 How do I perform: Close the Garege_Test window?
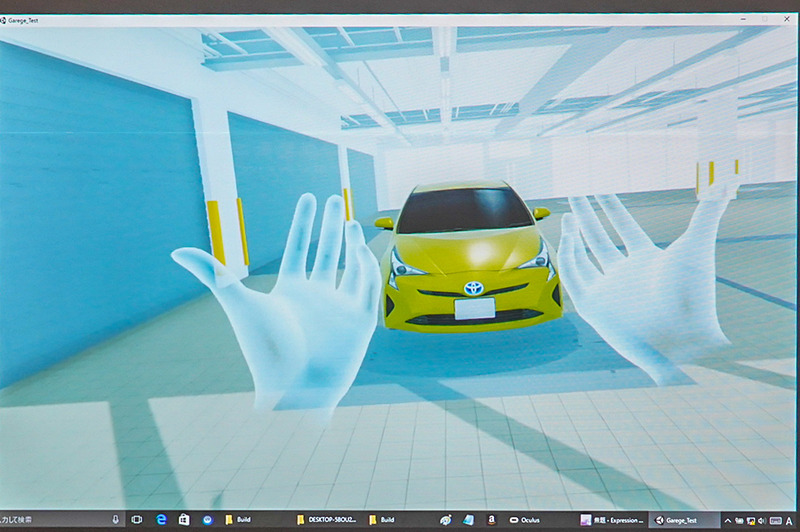click(x=786, y=19)
